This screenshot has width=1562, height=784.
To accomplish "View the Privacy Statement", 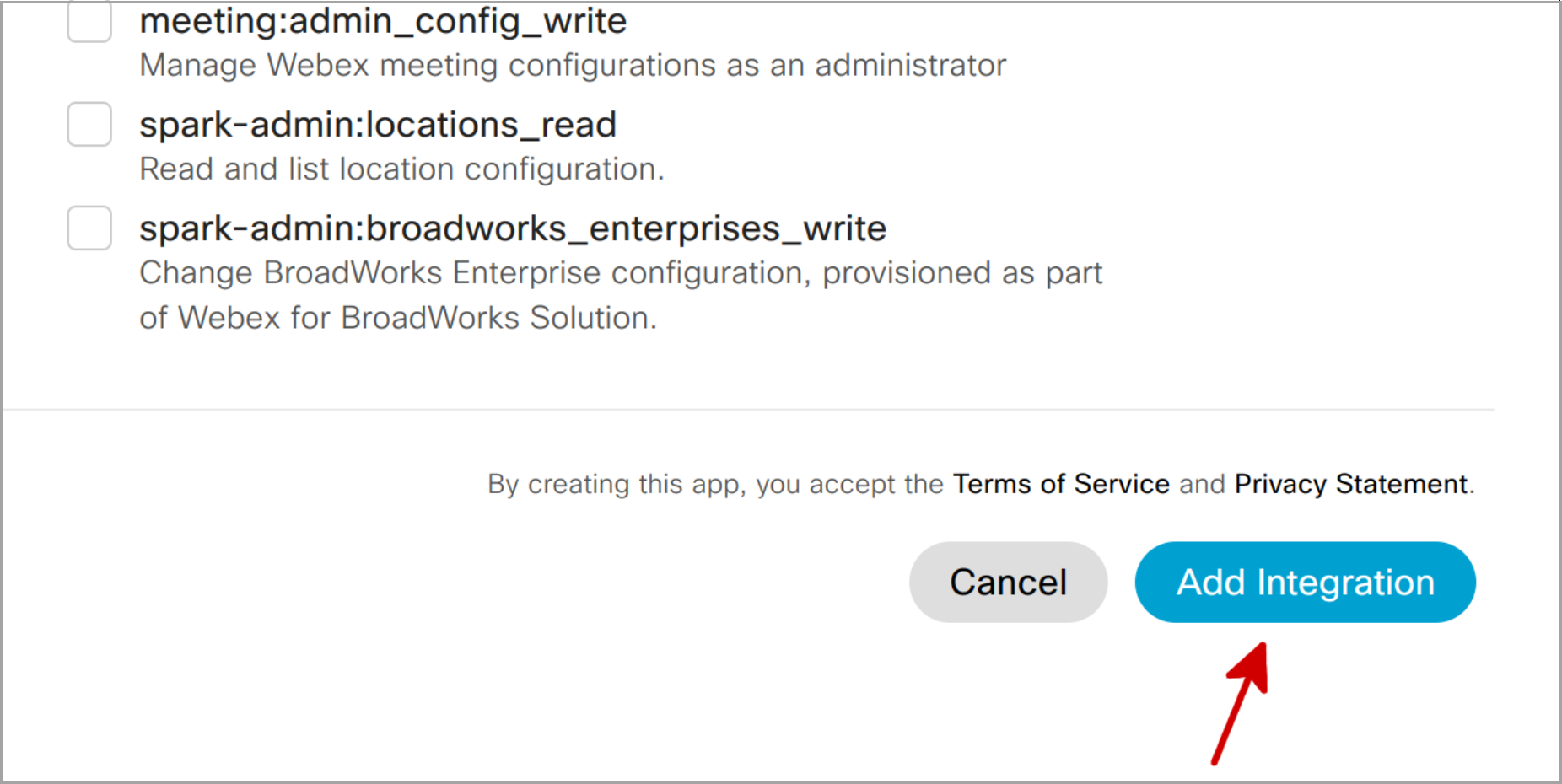I will pyautogui.click(x=1350, y=484).
